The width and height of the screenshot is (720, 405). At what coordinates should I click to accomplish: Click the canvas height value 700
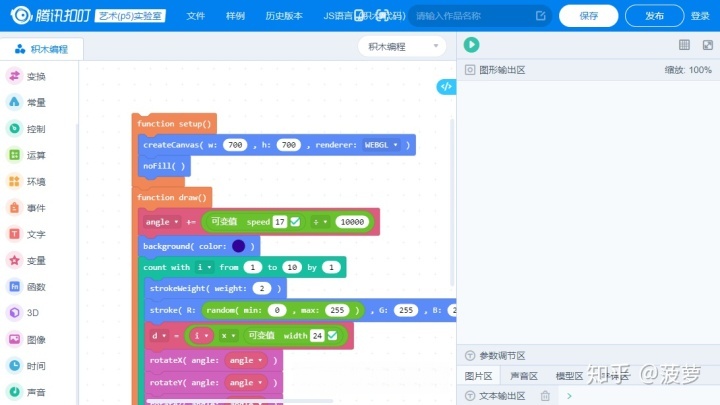[288, 145]
